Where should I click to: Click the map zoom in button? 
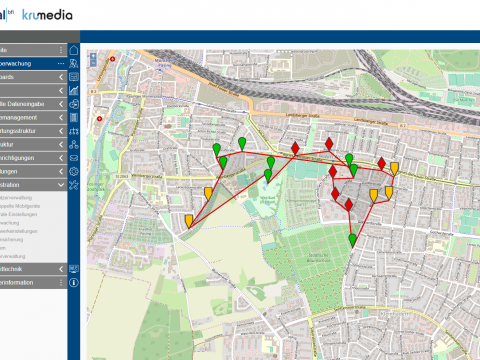click(x=93, y=56)
